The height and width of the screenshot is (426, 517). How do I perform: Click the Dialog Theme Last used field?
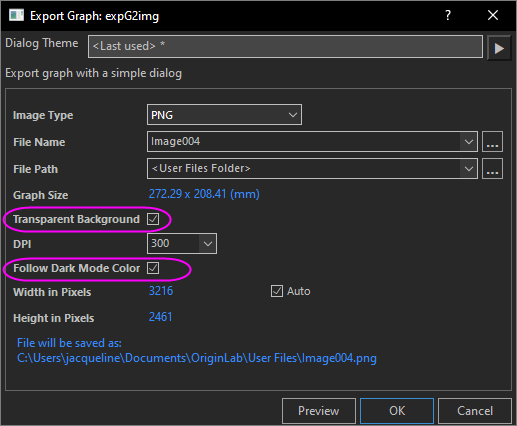pos(285,47)
